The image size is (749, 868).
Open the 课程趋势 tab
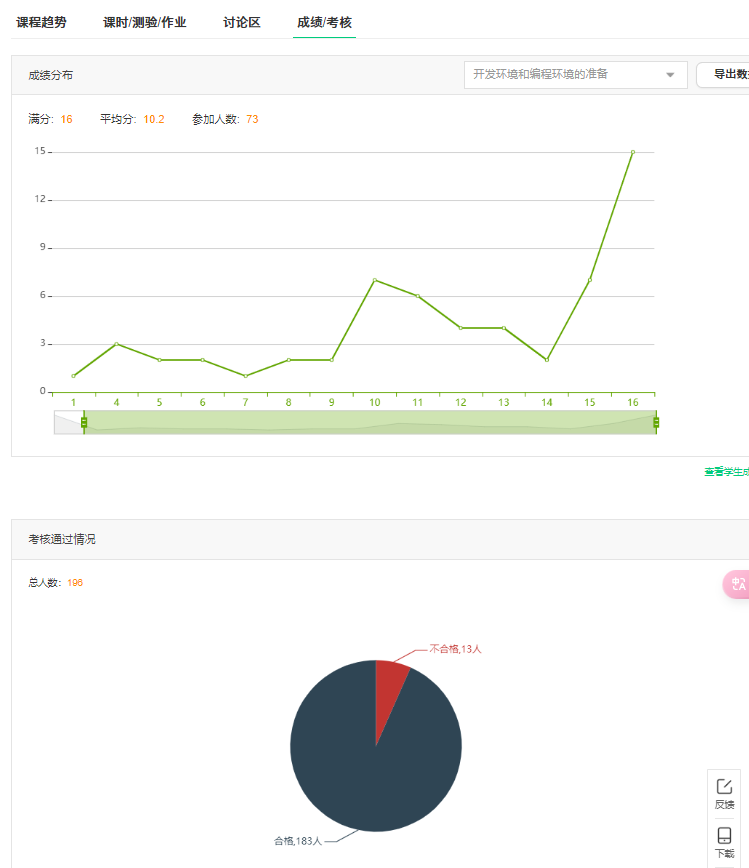pos(42,23)
